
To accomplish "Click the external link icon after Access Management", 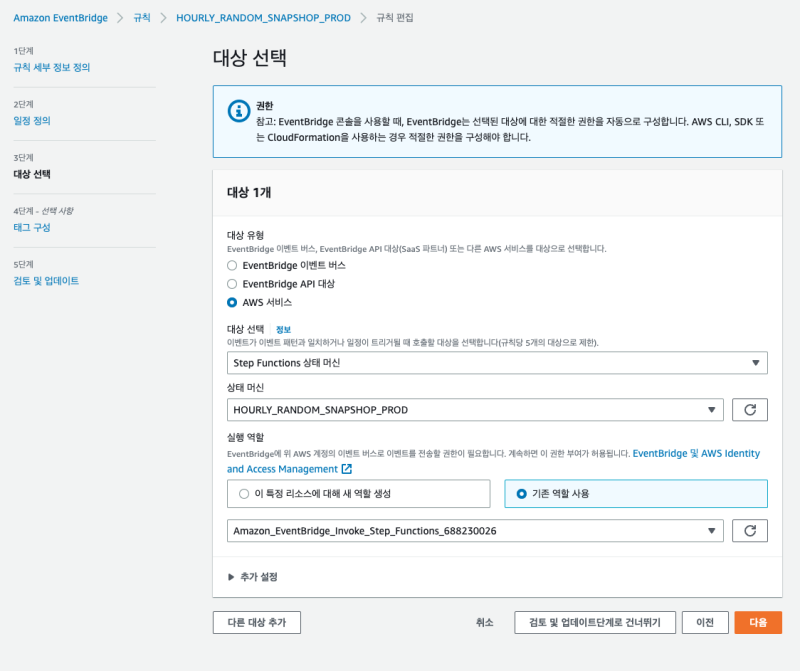I will coord(347,469).
